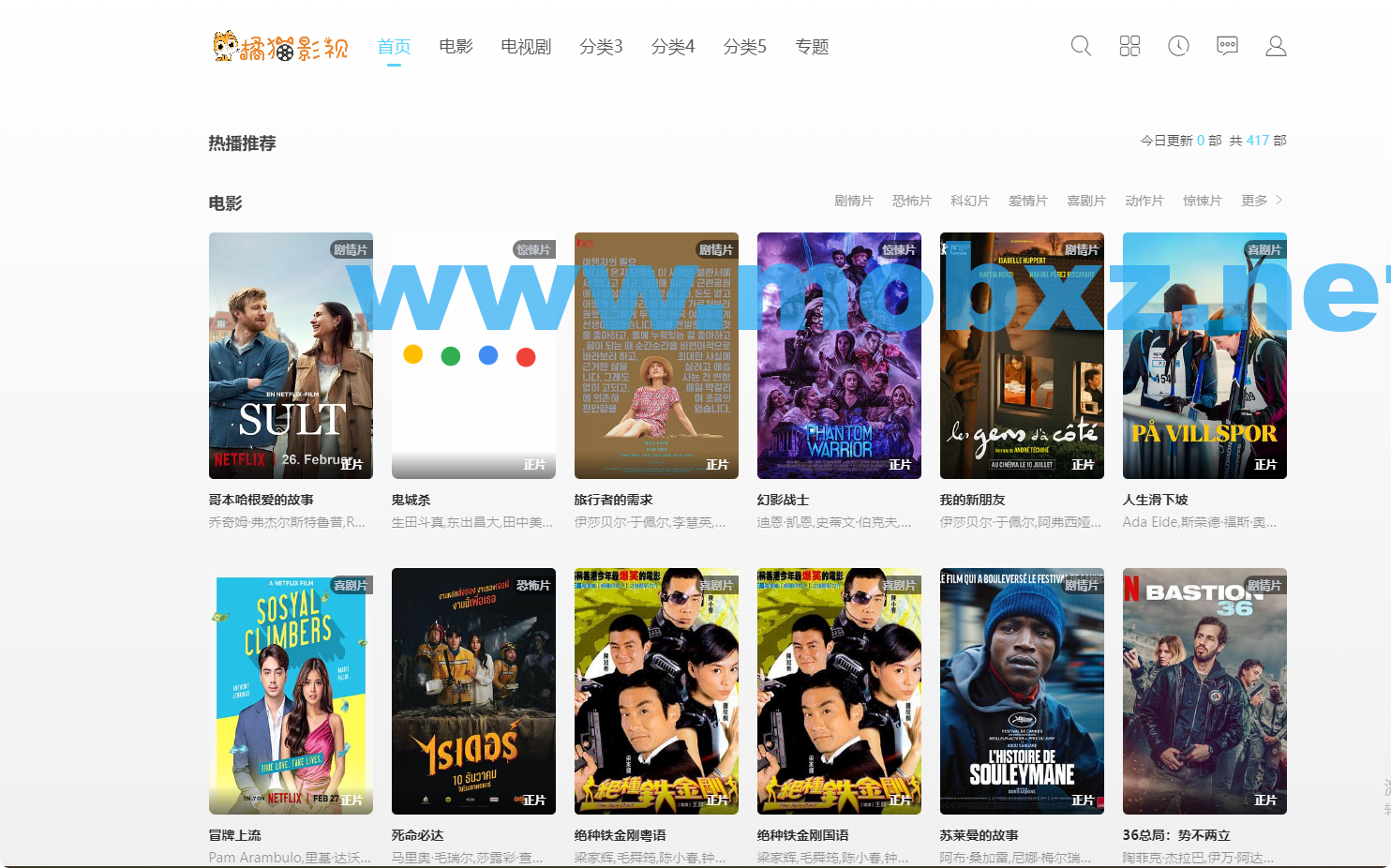Viewport: 1391px width, 868px height.
Task: Click cast text starting 阿布·桑加雷
Action: point(1015,858)
